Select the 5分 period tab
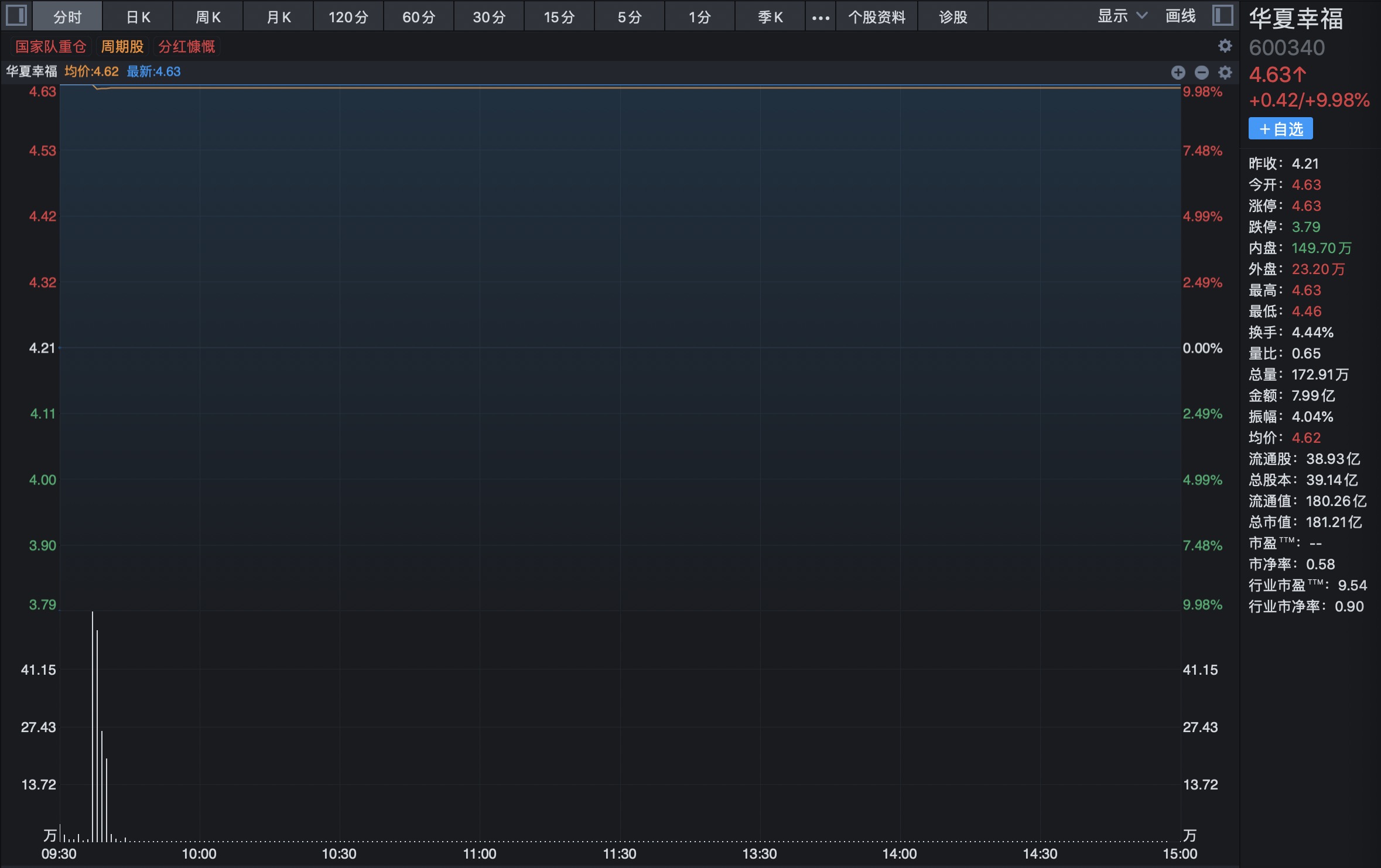This screenshot has width=1381, height=868. pos(630,17)
